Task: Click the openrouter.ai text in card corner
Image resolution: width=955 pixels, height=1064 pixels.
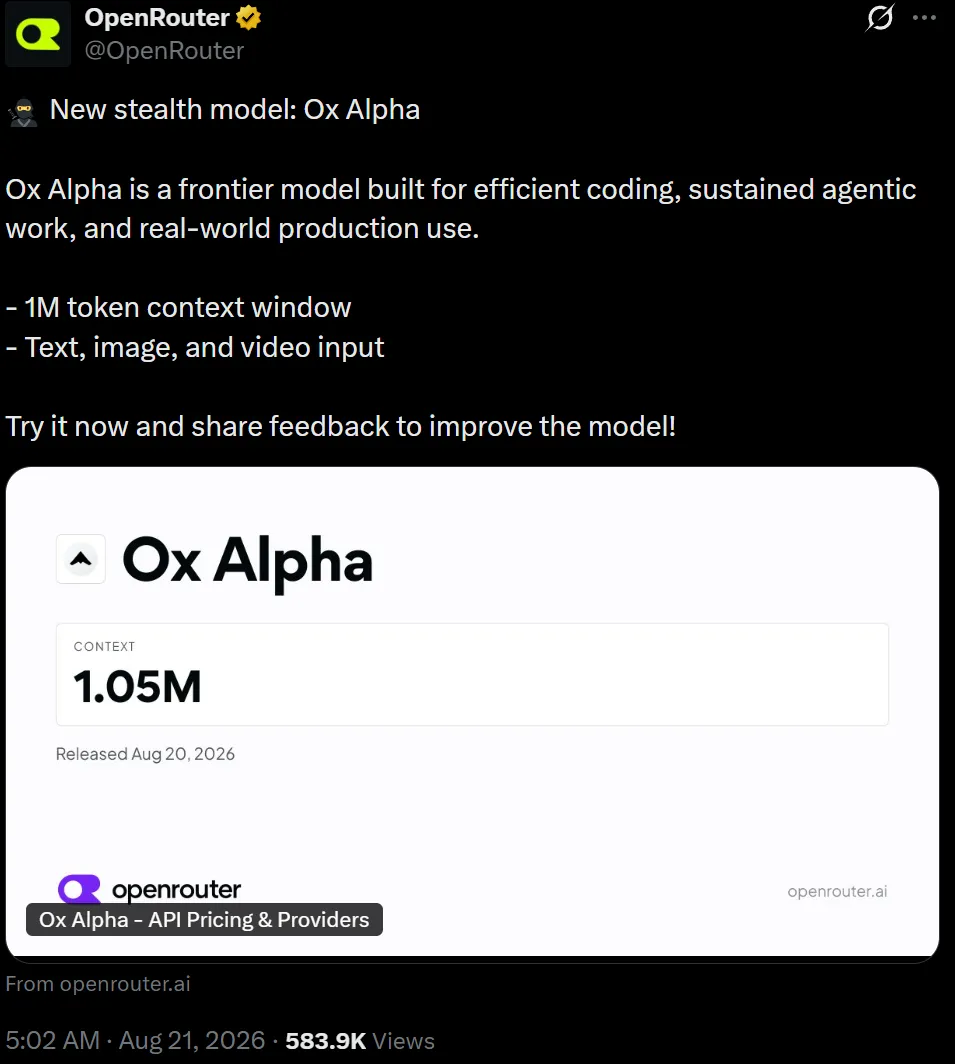Action: pos(837,891)
